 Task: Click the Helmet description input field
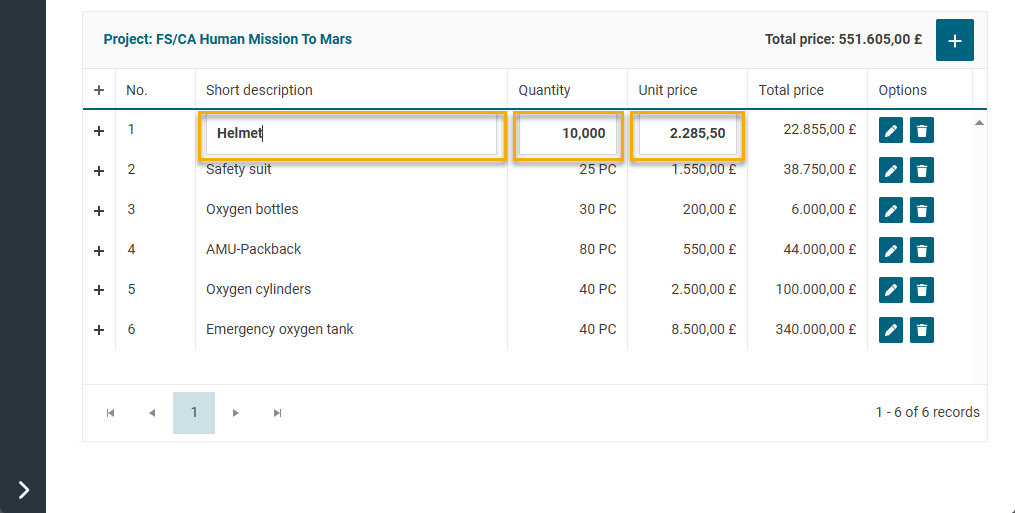coord(351,134)
